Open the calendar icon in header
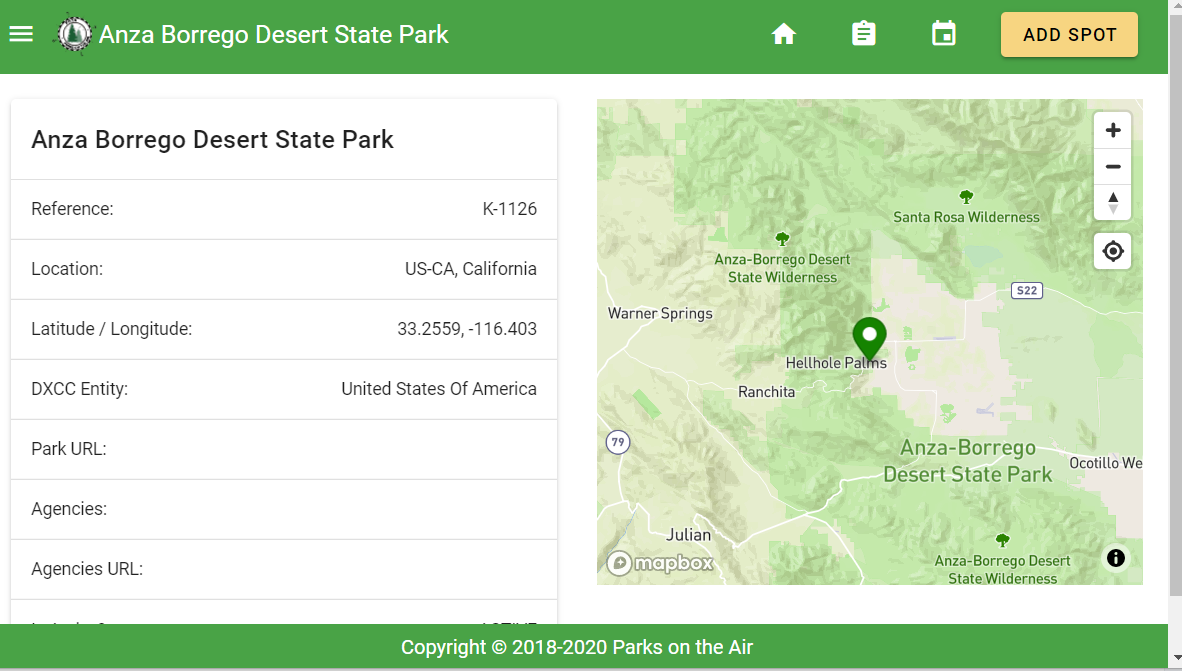The width and height of the screenshot is (1182, 671). tap(944, 34)
